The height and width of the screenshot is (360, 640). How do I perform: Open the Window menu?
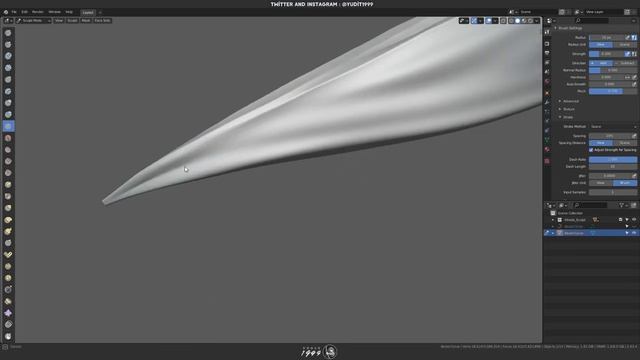(54, 12)
